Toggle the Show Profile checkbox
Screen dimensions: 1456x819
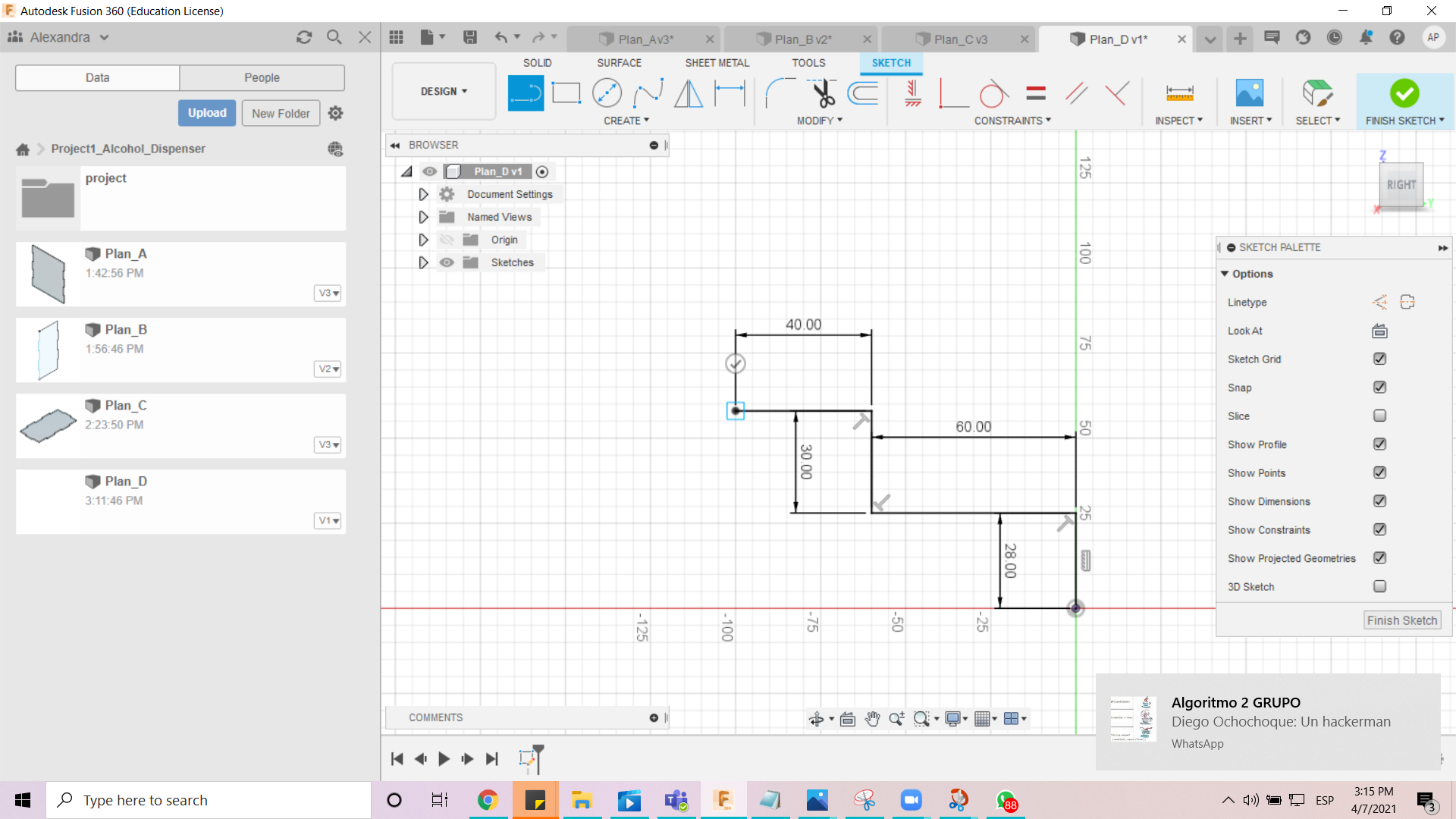tap(1379, 444)
